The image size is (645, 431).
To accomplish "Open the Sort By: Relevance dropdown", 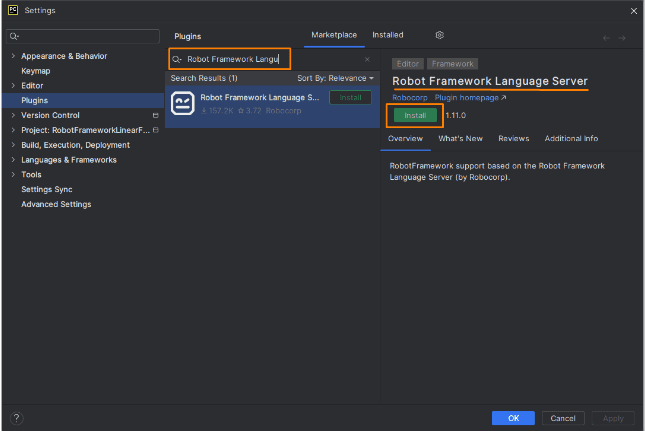I will pos(335,78).
